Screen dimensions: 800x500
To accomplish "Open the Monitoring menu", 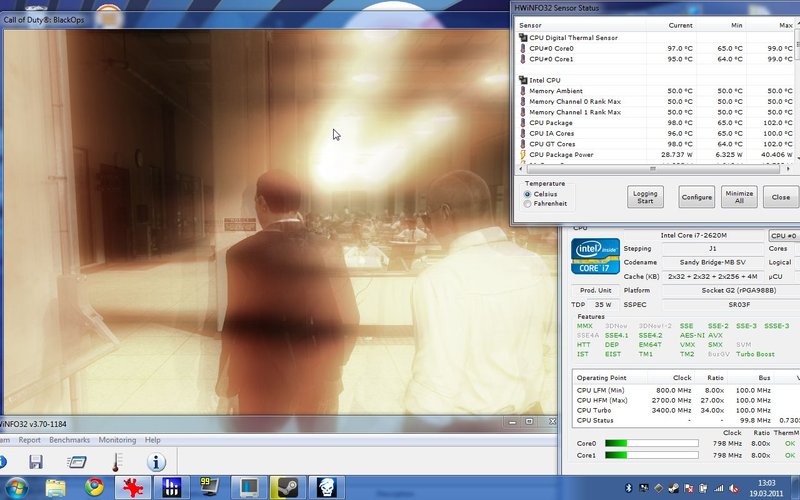I will [x=117, y=440].
